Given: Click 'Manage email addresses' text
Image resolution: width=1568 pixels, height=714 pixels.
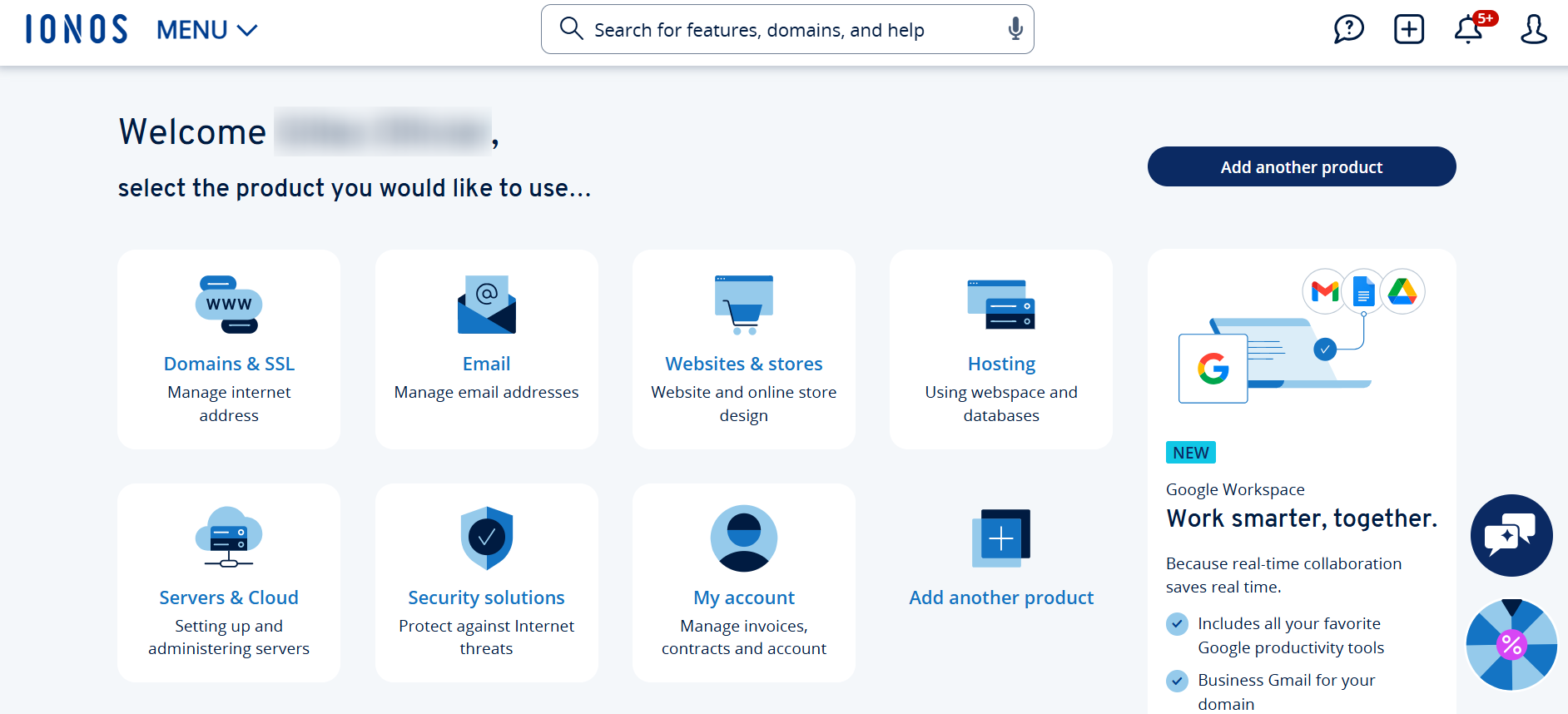Looking at the screenshot, I should pos(487,392).
